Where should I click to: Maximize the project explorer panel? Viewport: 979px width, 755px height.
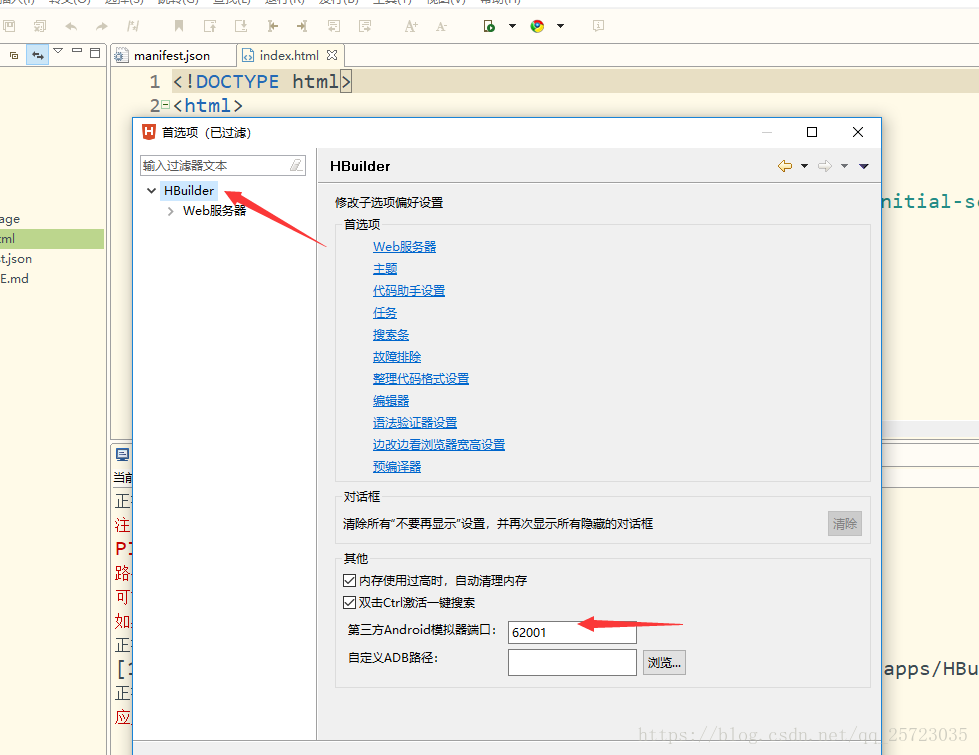point(95,53)
